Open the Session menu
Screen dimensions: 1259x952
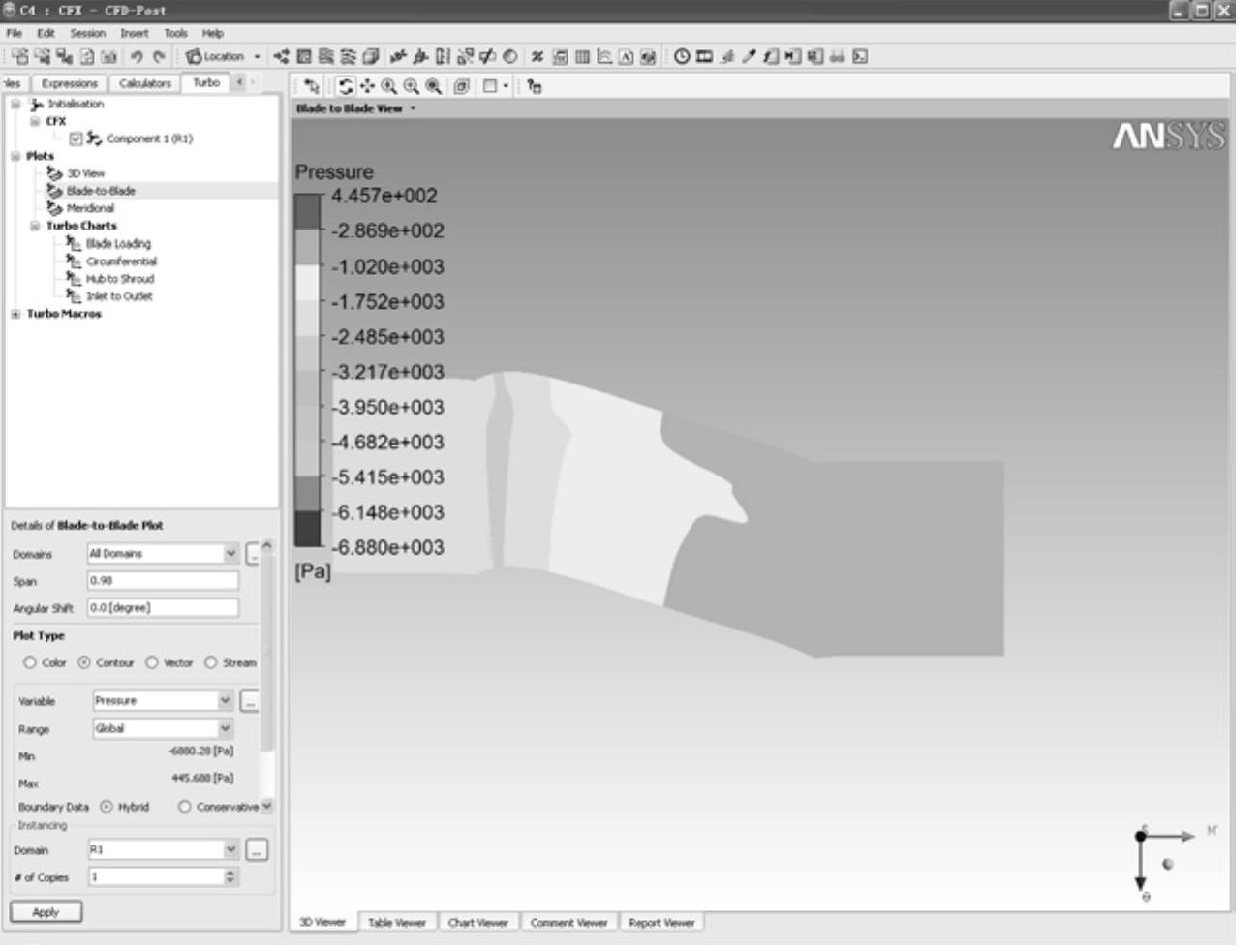(87, 33)
